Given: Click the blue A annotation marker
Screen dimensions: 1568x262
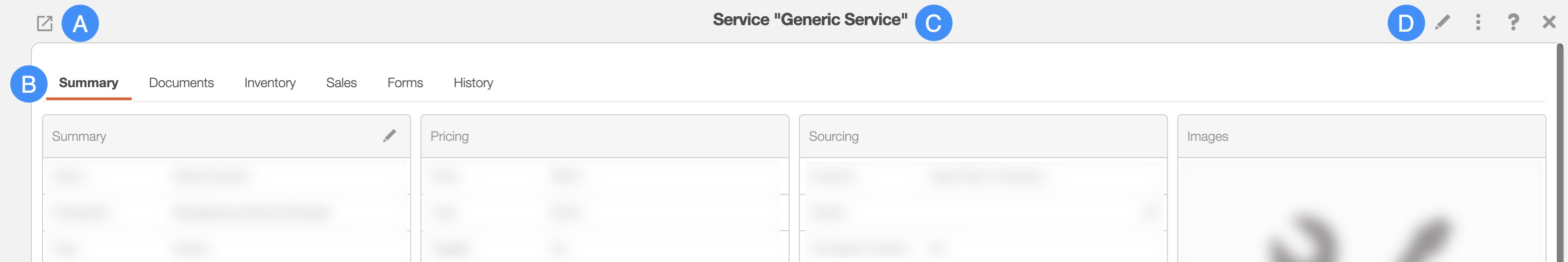Looking at the screenshot, I should pos(80,24).
